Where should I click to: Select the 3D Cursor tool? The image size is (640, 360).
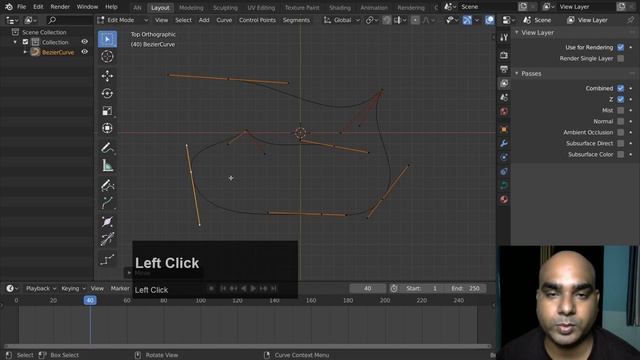tap(107, 56)
